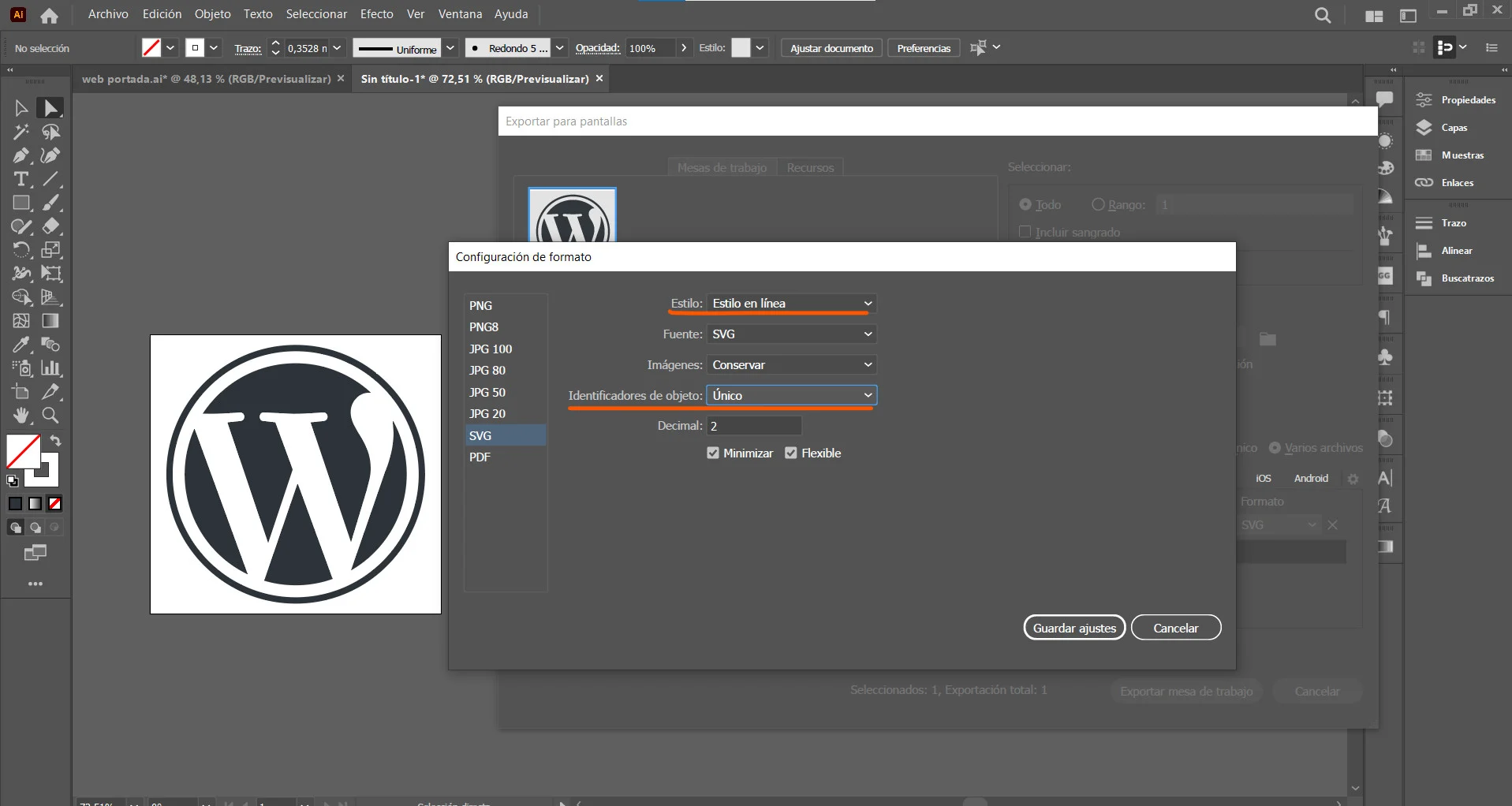Open the Edit Toolbar three dots
The image size is (1512, 806).
35,584
